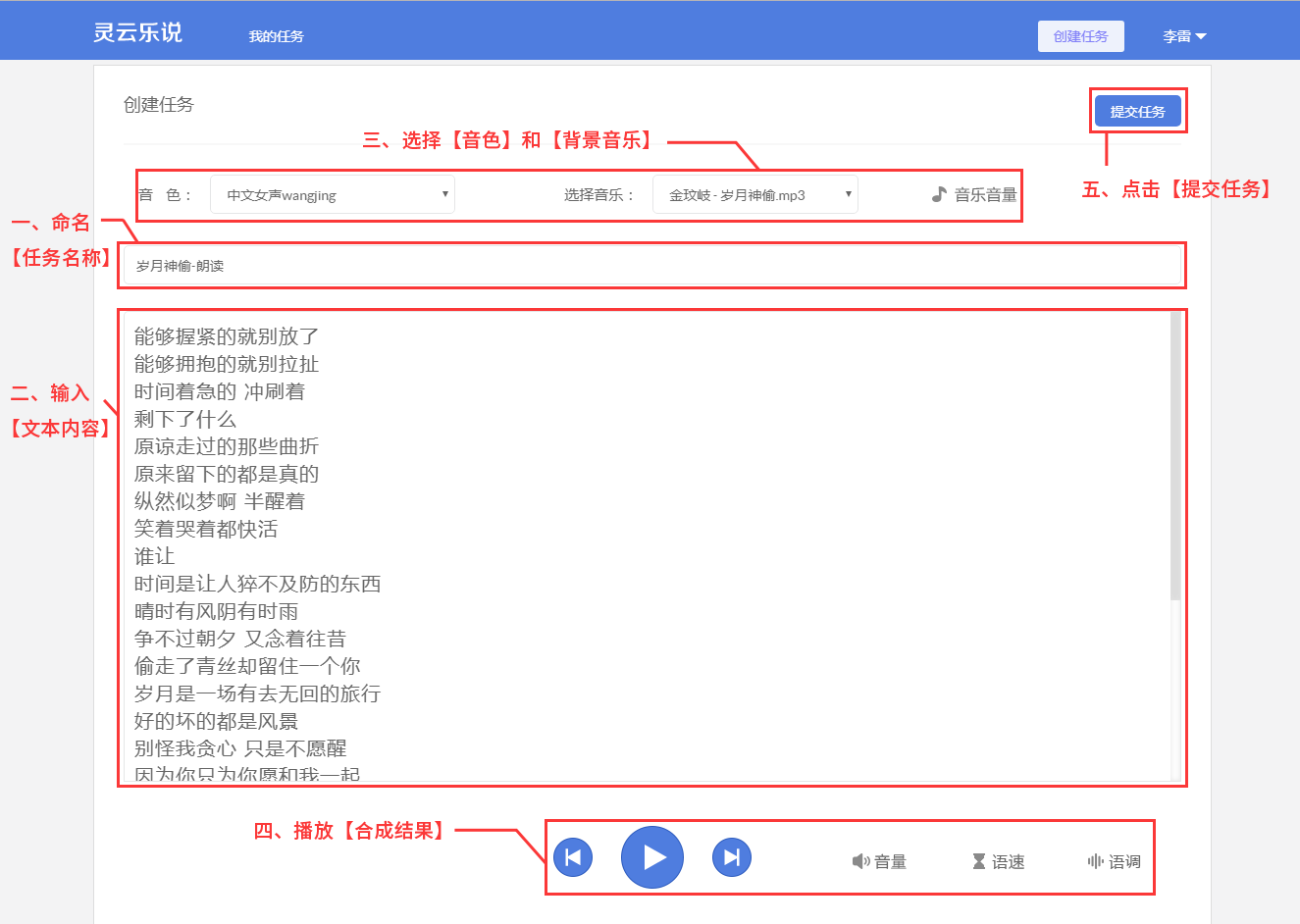
Task: Expand the 李雷 user account menu
Action: (1183, 36)
